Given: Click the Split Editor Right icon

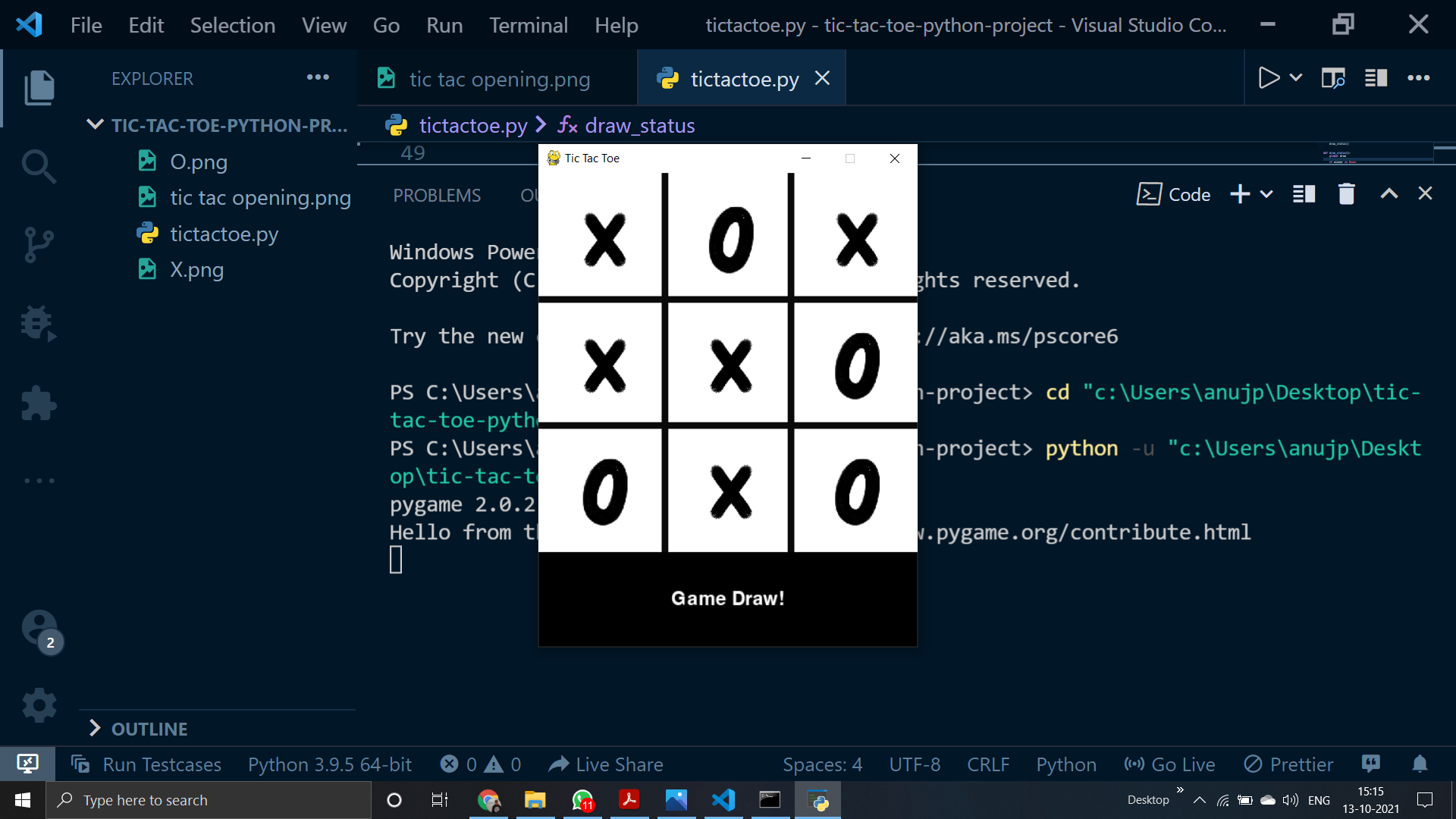Looking at the screenshot, I should (x=1376, y=78).
